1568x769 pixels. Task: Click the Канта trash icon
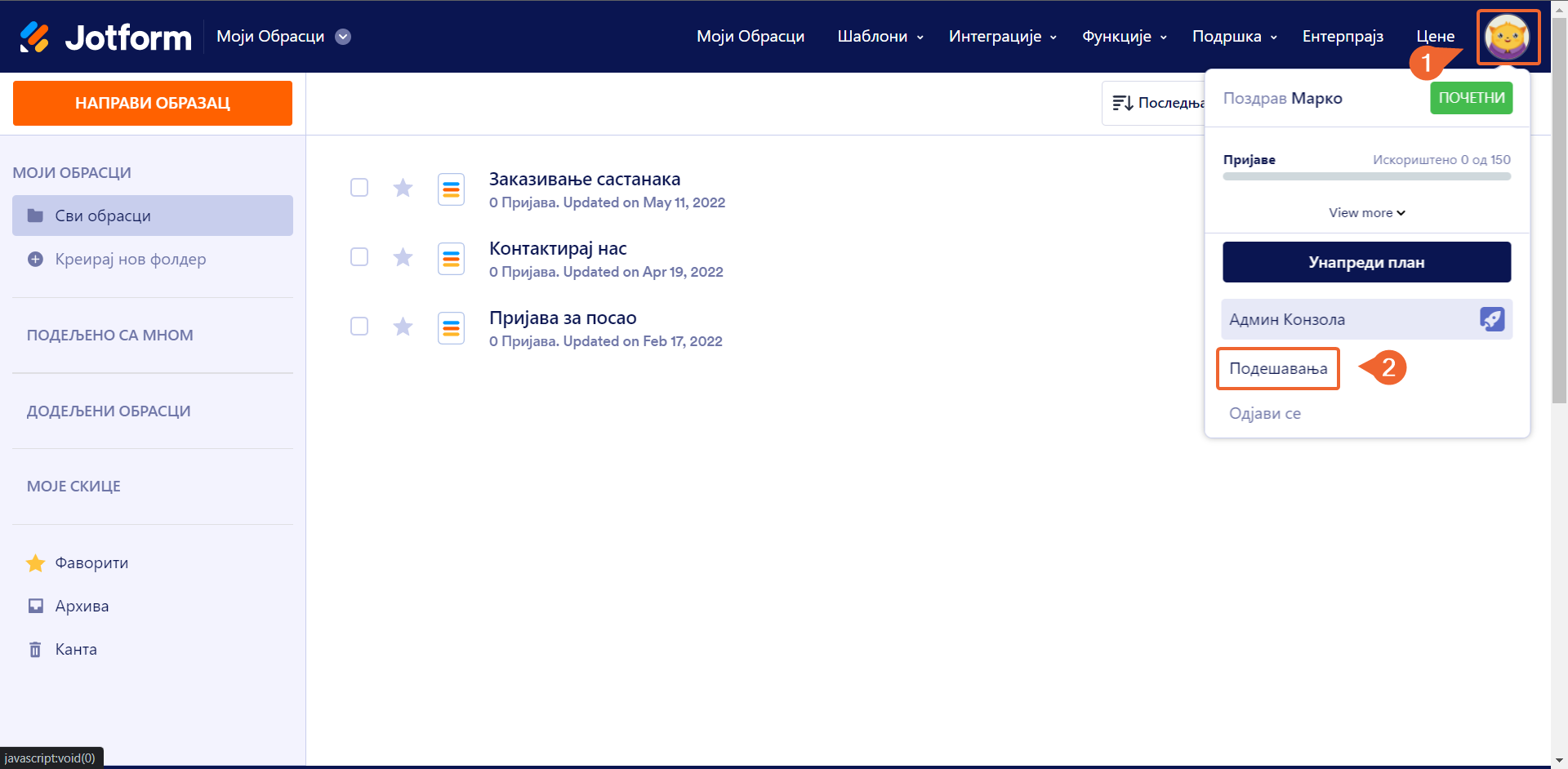[x=35, y=649]
